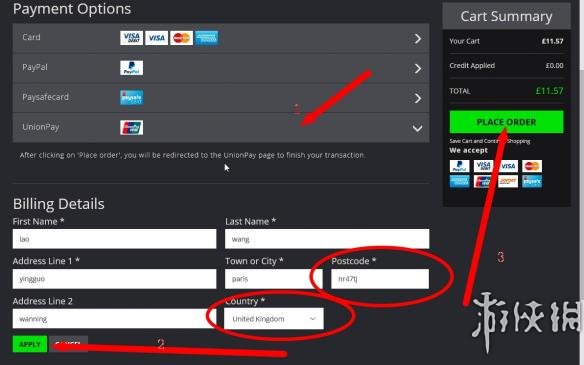The image size is (584, 365).
Task: Click the PayPal logo in PayPal row
Action: point(131,68)
